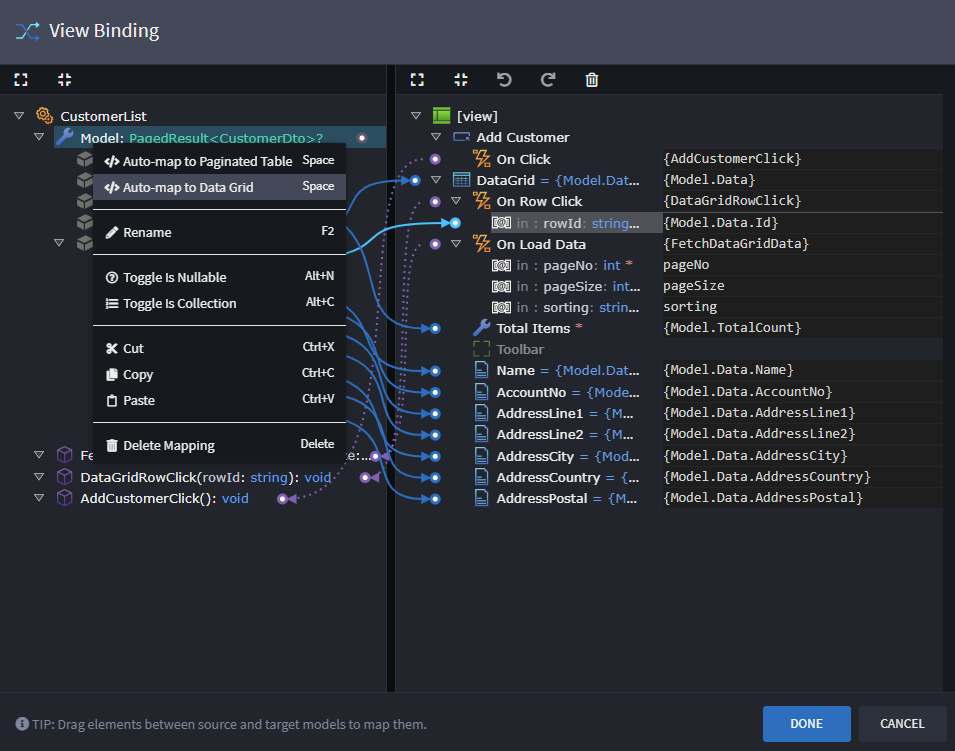
Task: Click purple connector beside AddCustomerClick
Action: tap(283, 499)
